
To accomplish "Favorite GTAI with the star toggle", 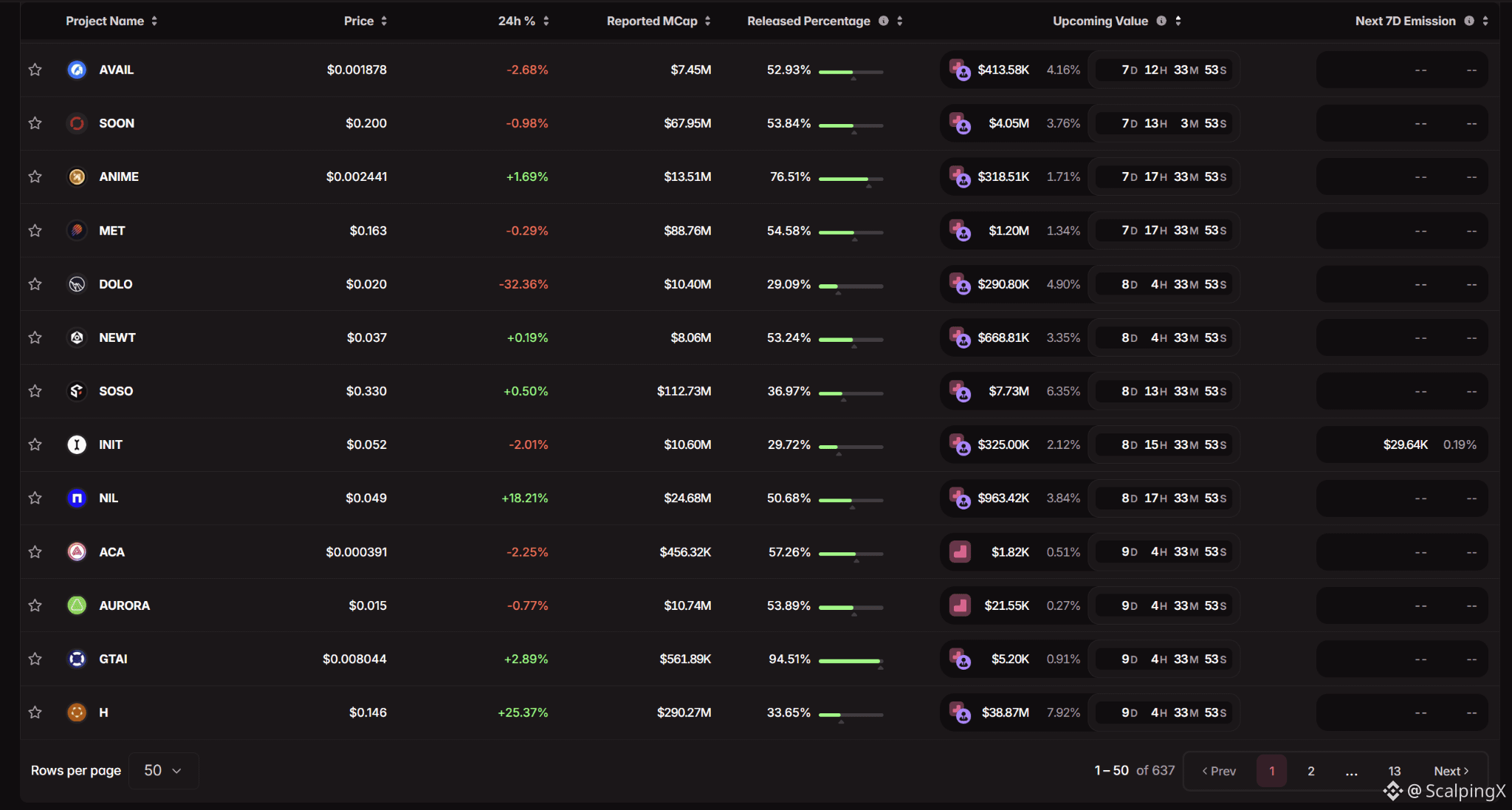I will coord(35,659).
